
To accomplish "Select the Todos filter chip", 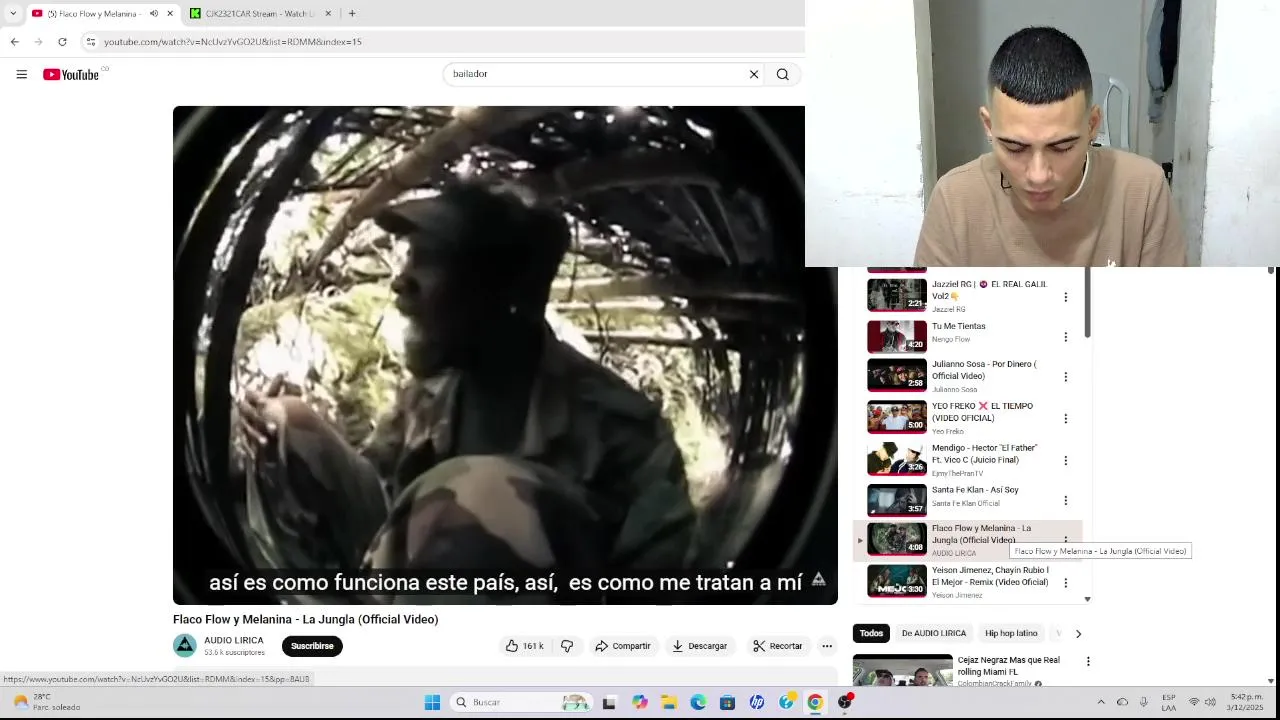I will coord(871,633).
